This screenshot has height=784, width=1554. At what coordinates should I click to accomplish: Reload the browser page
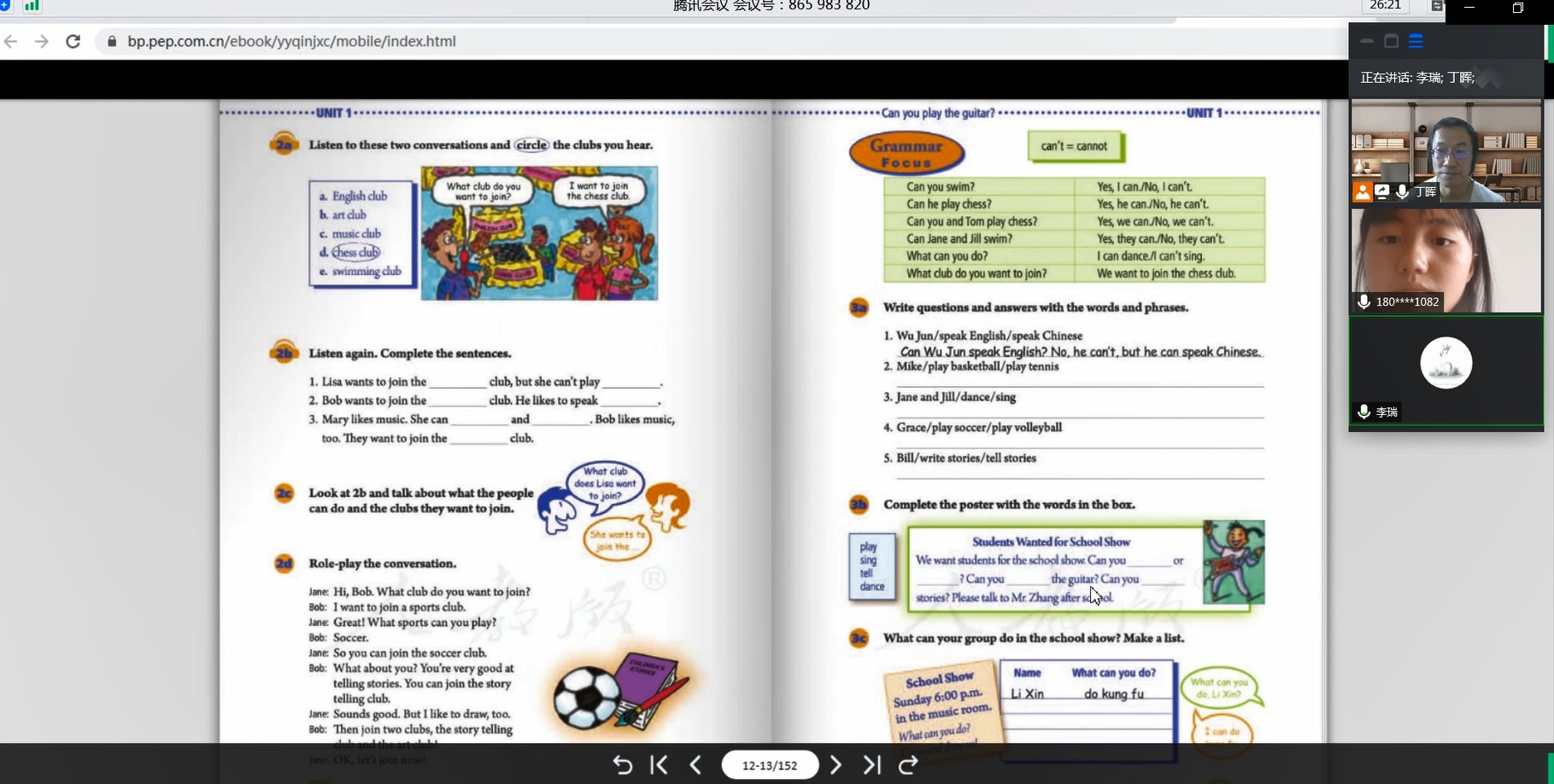pos(73,41)
